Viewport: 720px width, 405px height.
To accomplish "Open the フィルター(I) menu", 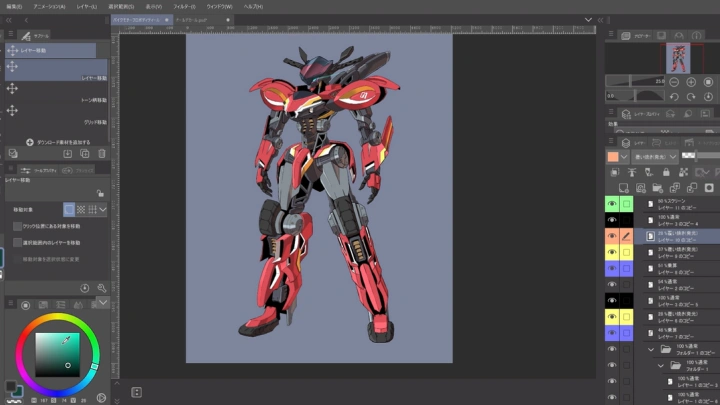I will point(184,6).
